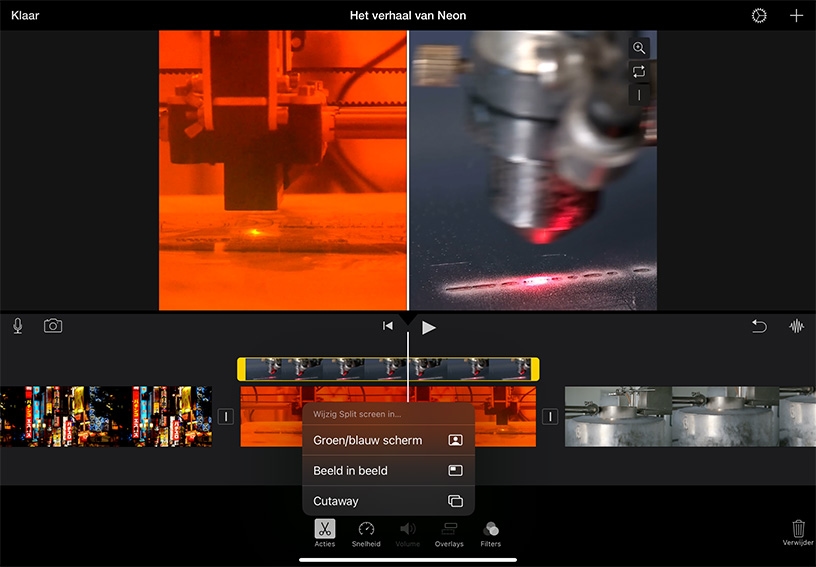
Task: Select the steel tank clip
Action: [x=690, y=416]
